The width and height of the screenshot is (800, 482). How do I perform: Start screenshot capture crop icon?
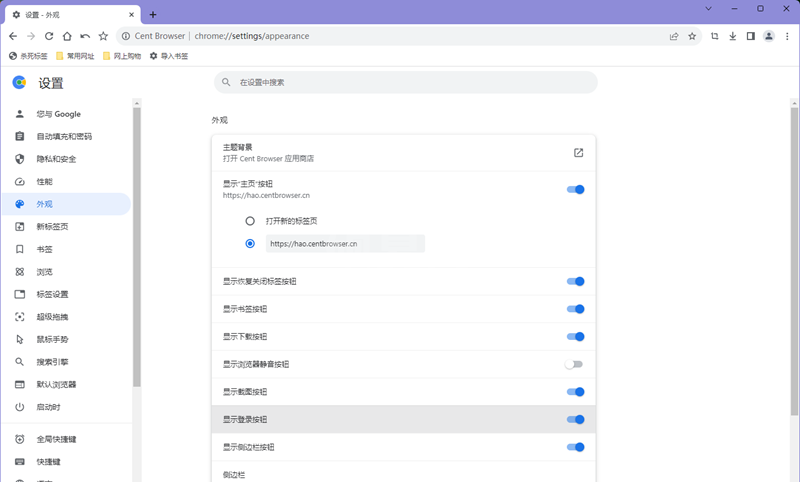pyautogui.click(x=714, y=36)
